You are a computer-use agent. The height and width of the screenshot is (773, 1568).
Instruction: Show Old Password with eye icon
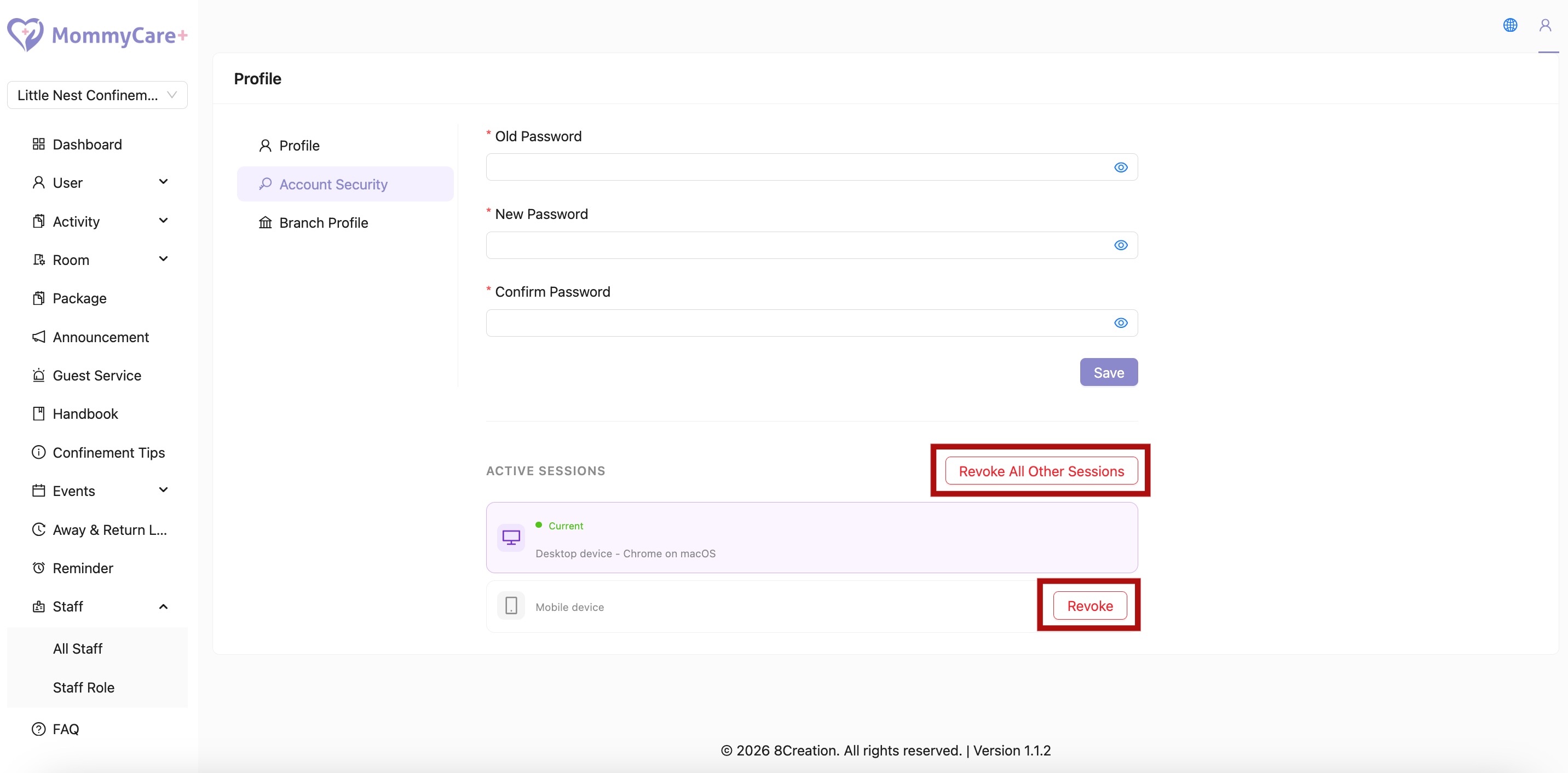(x=1121, y=168)
